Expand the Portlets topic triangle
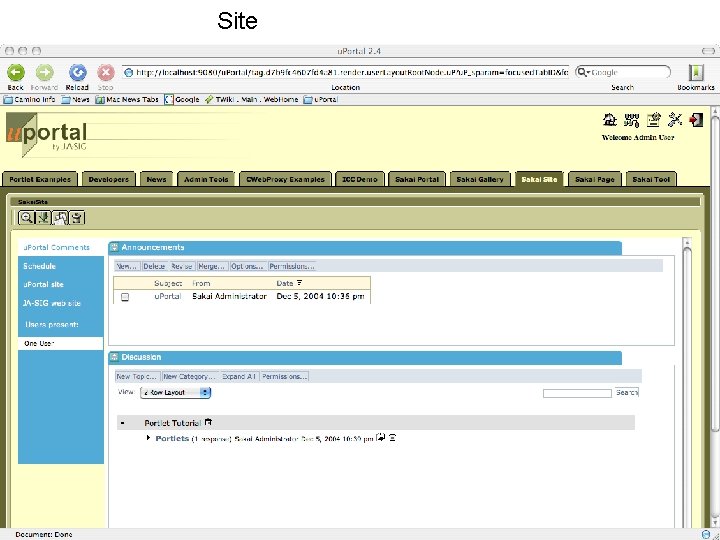This screenshot has height=540, width=720. (148, 438)
